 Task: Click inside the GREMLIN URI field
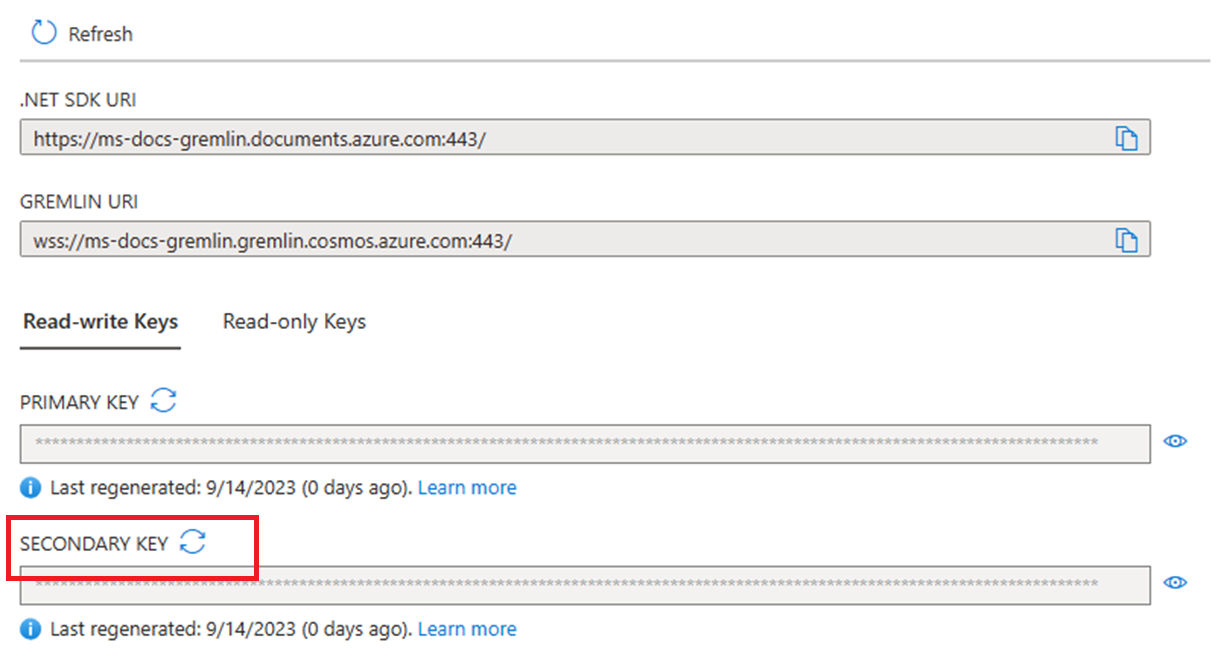585,240
